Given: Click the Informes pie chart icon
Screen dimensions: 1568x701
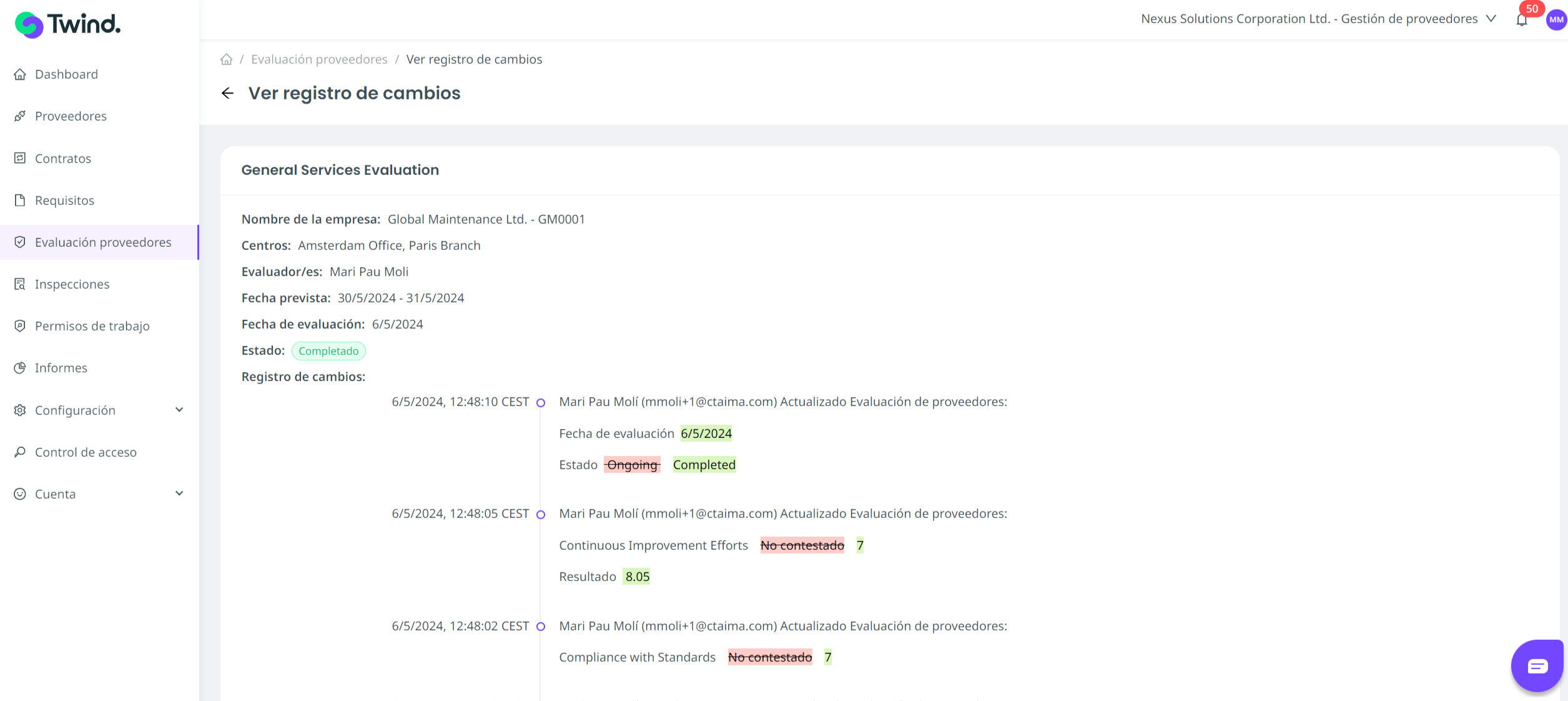Looking at the screenshot, I should pyautogui.click(x=20, y=368).
